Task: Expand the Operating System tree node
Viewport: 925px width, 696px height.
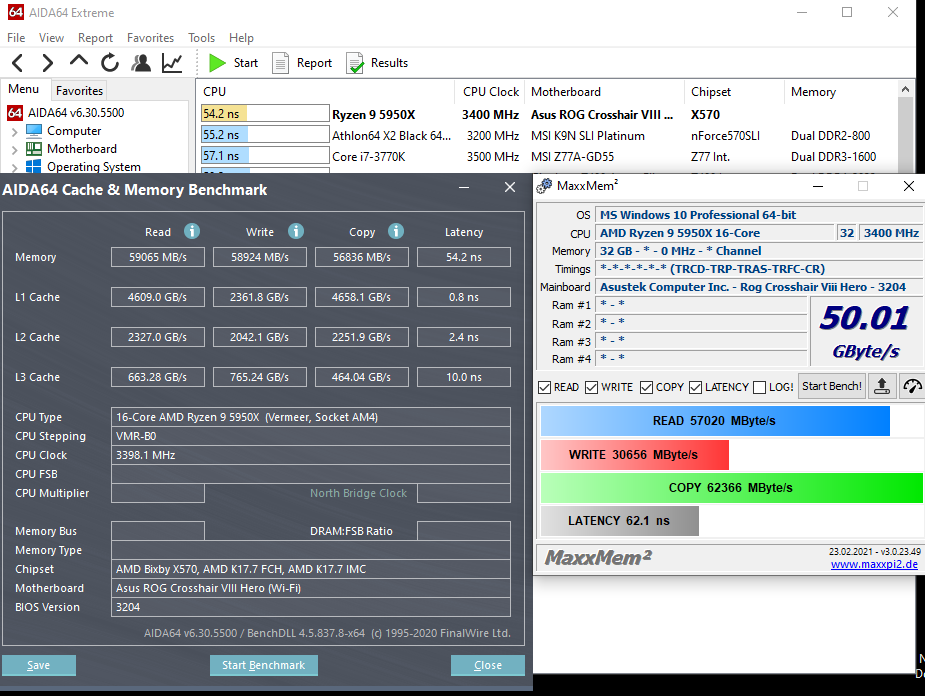Action: click(x=15, y=168)
